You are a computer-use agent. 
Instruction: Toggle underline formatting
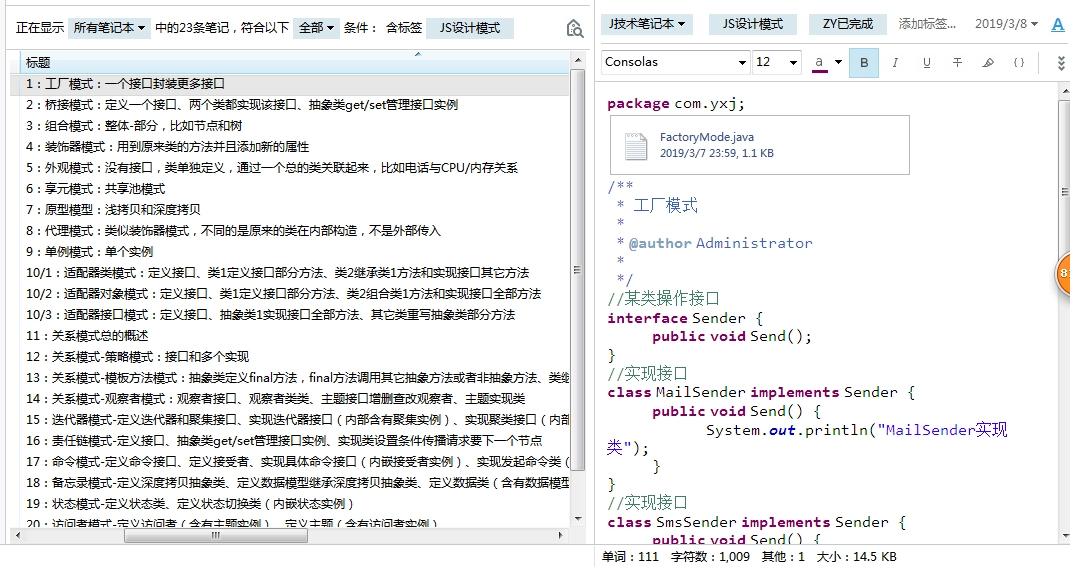pos(926,63)
